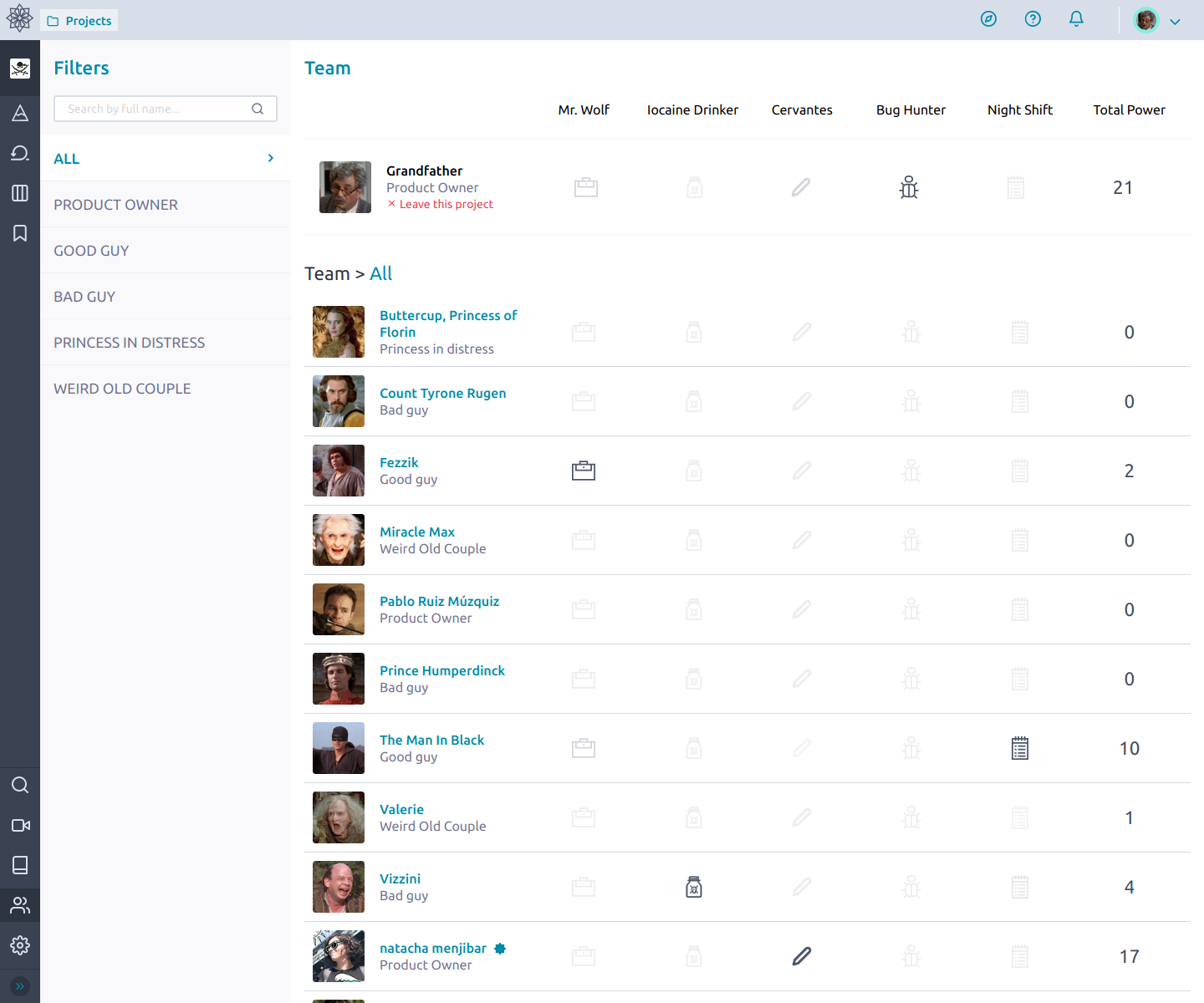Open the Backlog from the left sidebar

click(20, 153)
